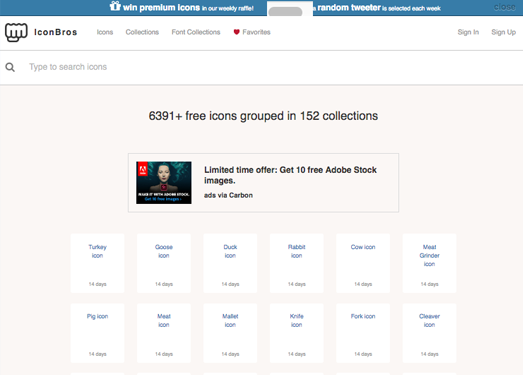Image resolution: width=523 pixels, height=375 pixels.
Task: Click the red heart Favorites icon
Action: tap(236, 32)
